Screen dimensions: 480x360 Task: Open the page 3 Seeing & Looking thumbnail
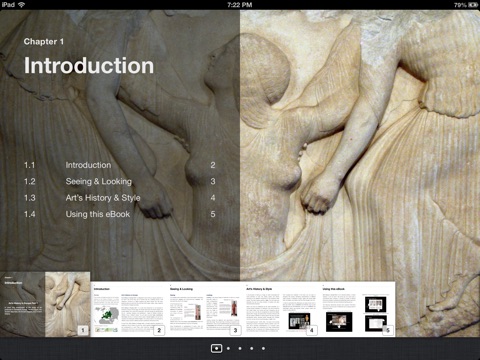tap(205, 309)
